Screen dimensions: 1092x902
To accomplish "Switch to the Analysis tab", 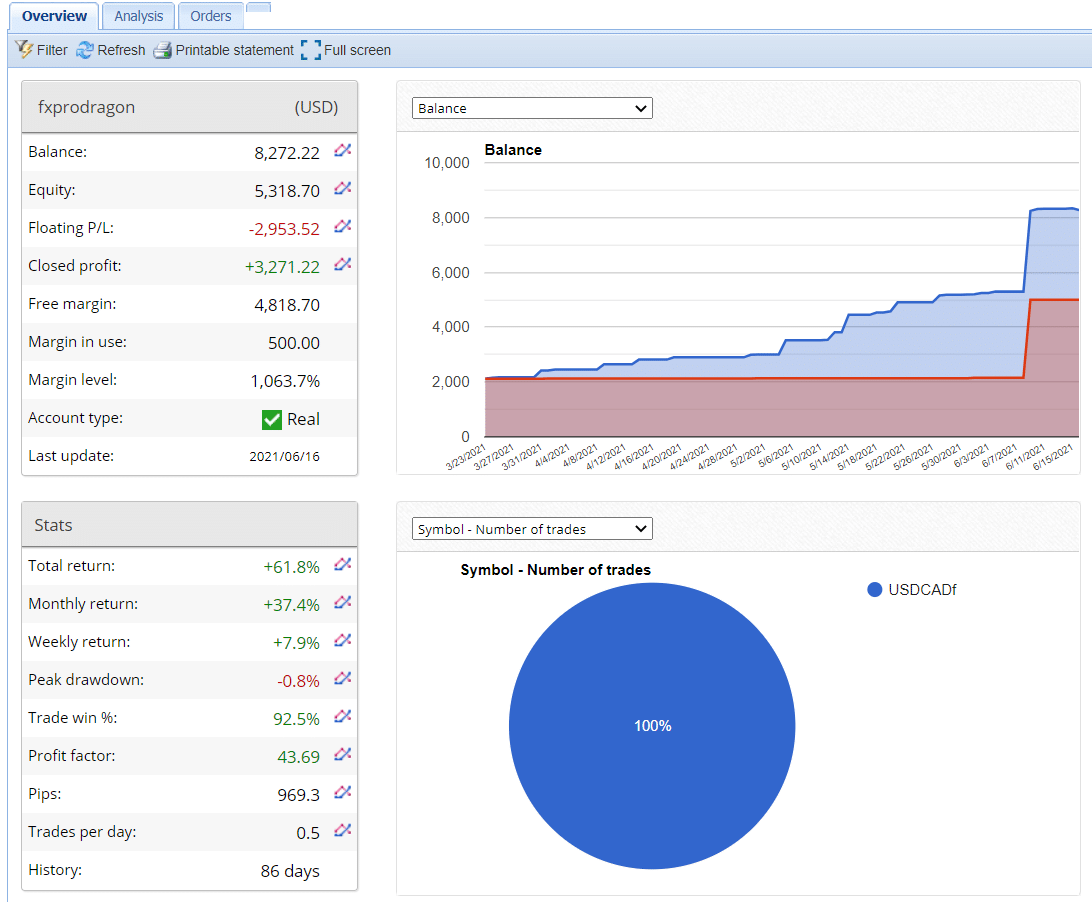I will 138,16.
